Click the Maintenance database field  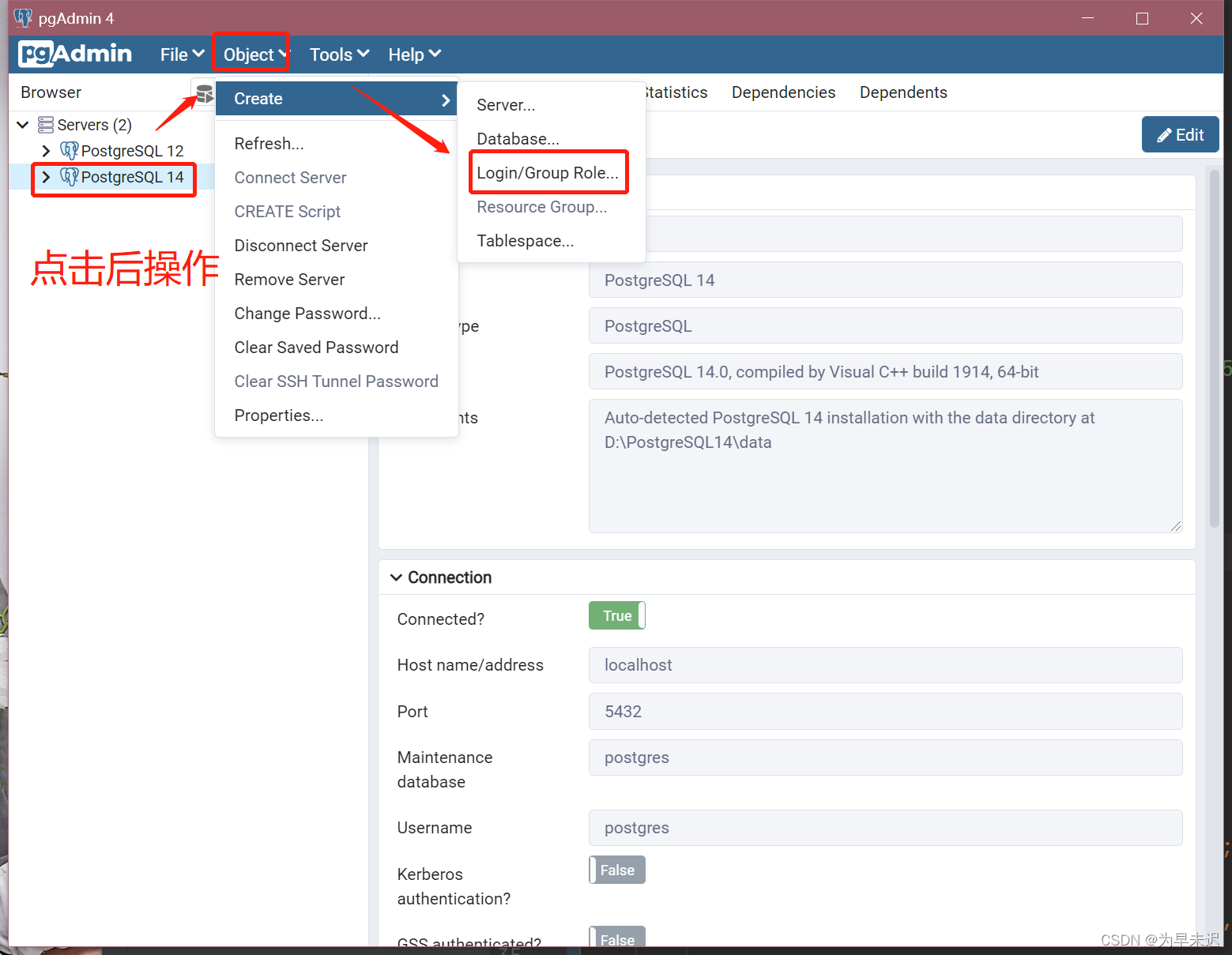click(885, 758)
